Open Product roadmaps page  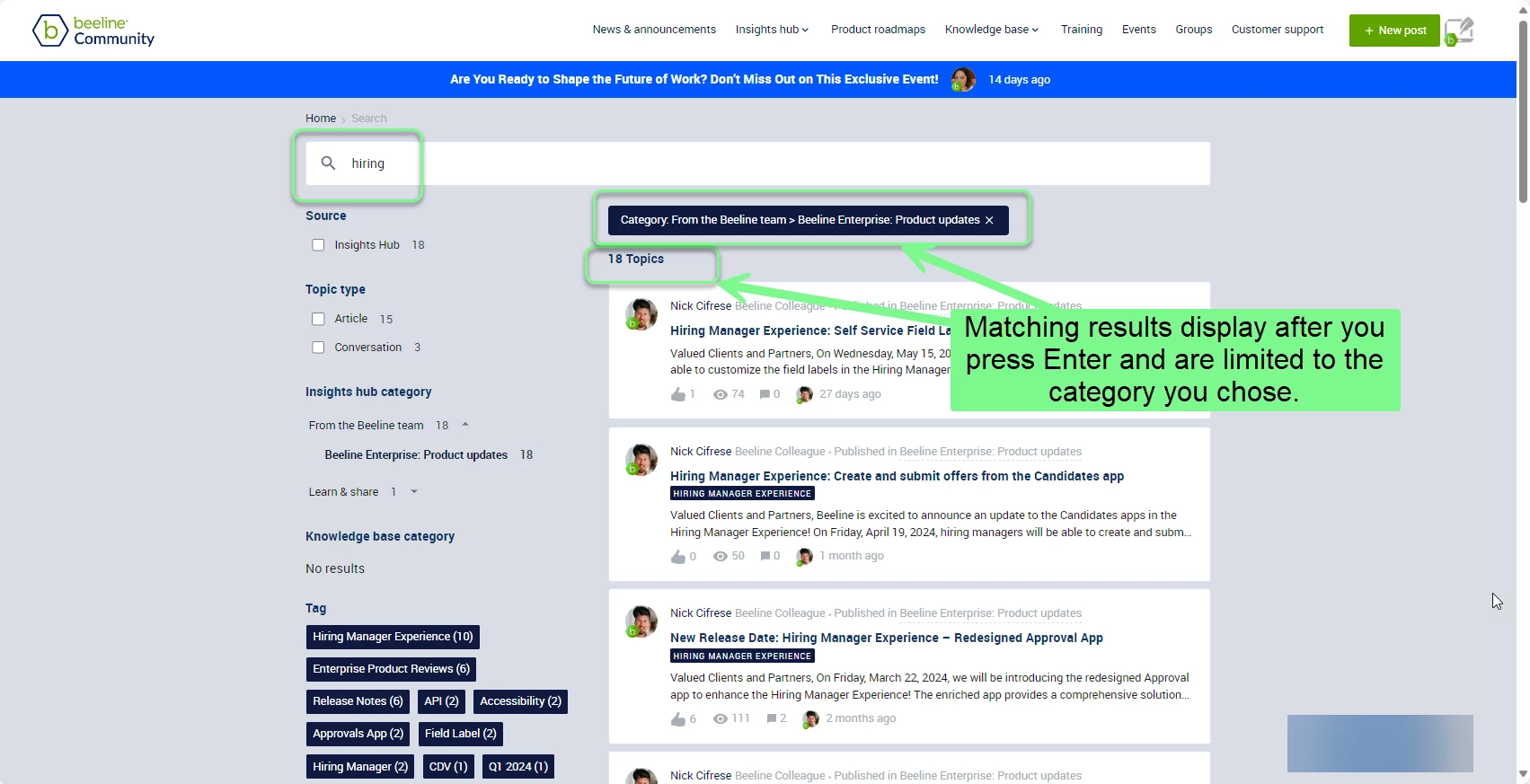click(878, 30)
